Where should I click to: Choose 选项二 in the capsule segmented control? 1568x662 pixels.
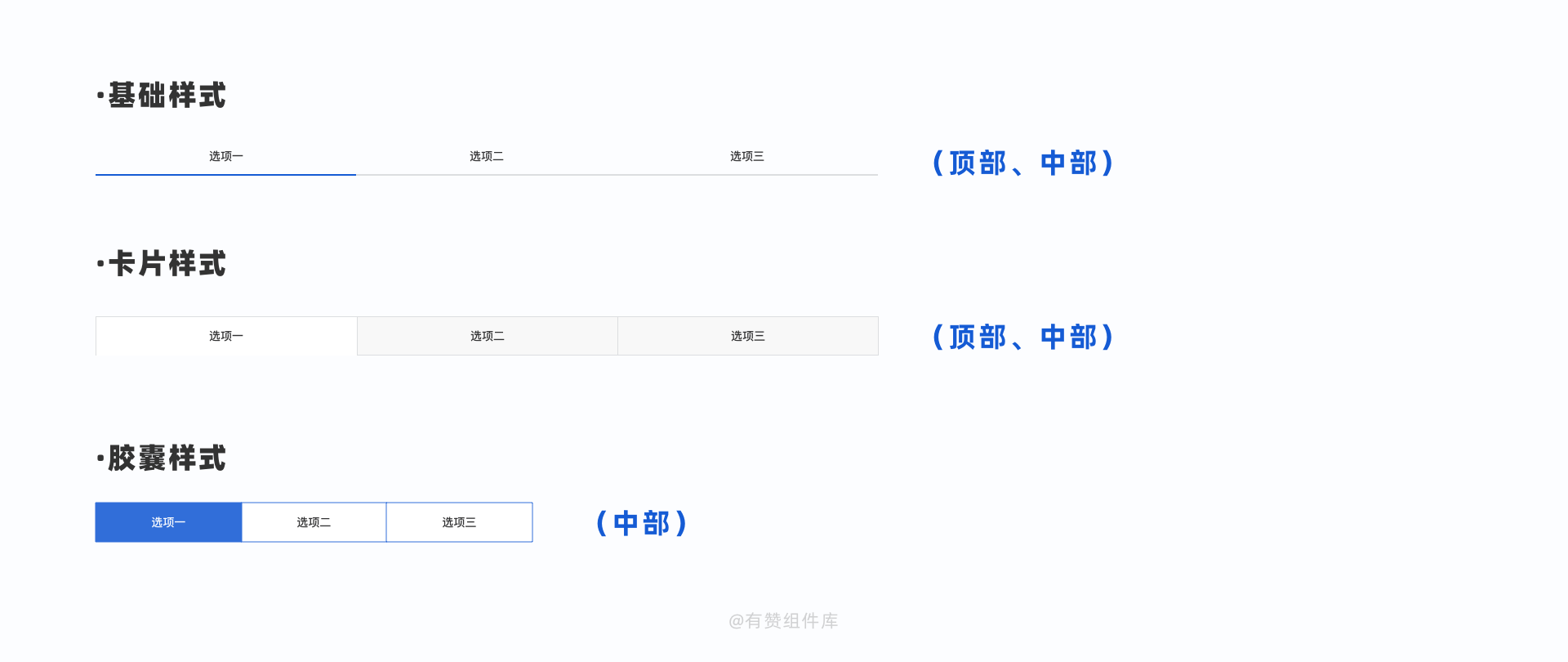coord(314,522)
